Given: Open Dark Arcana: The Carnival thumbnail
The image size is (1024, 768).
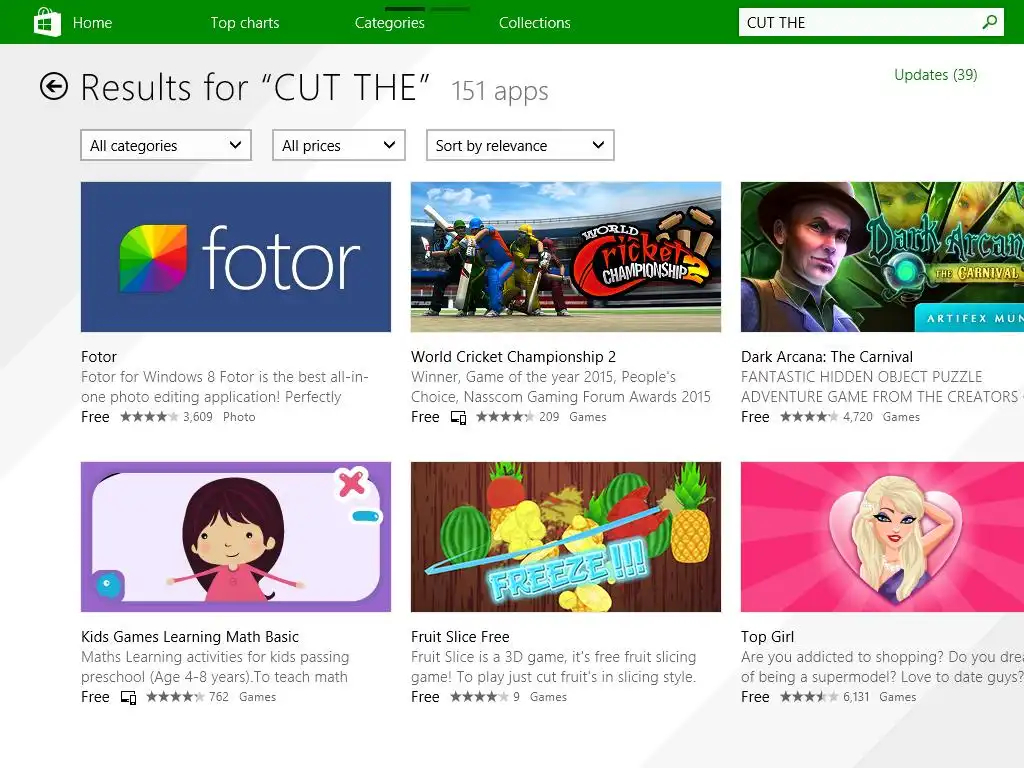Looking at the screenshot, I should 882,257.
